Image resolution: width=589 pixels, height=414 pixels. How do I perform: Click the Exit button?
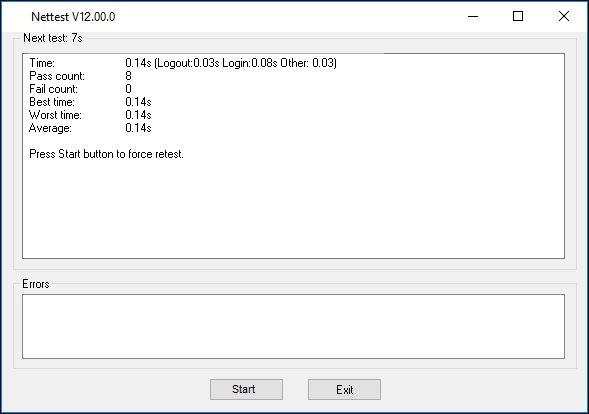[x=344, y=389]
